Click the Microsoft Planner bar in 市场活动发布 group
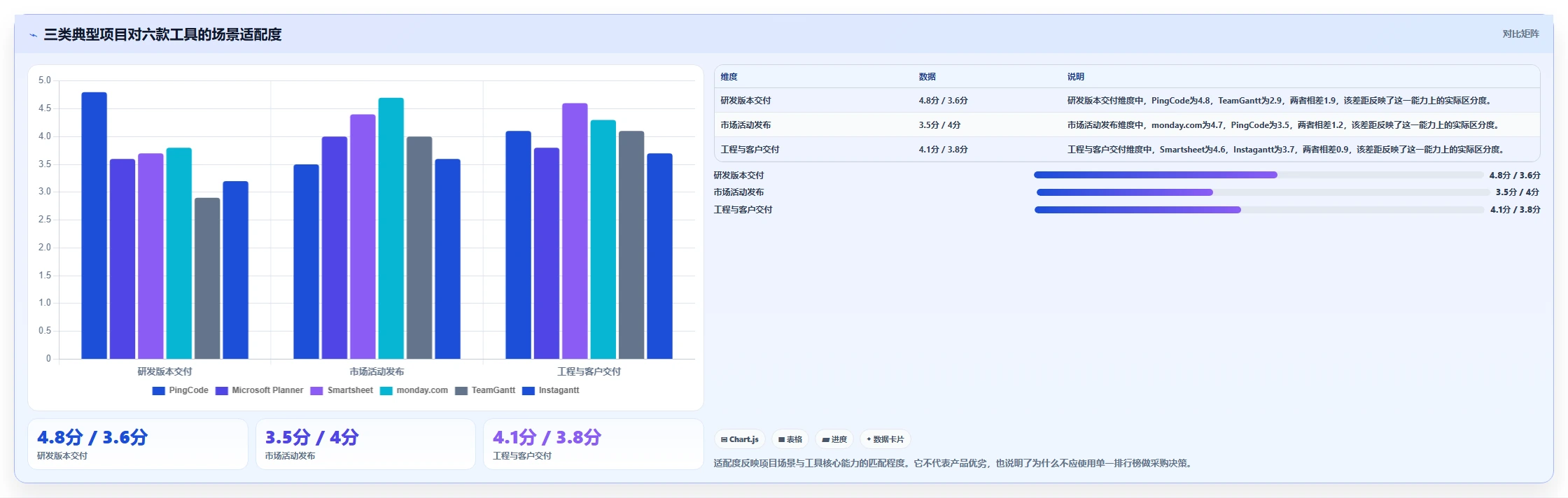Viewport: 1568px width, 498px height. 335,248
